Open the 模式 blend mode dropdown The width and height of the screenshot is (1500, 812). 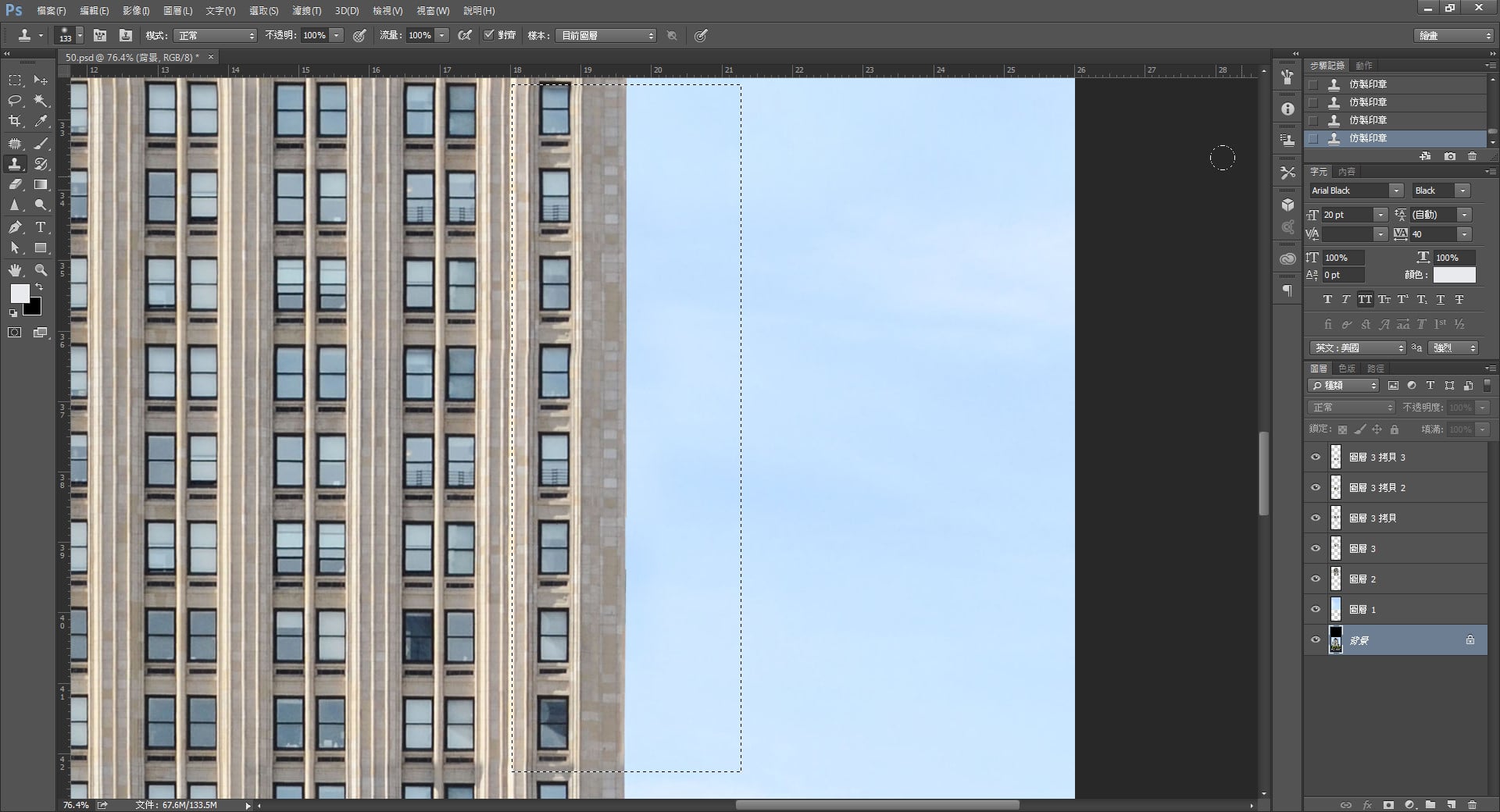point(216,36)
